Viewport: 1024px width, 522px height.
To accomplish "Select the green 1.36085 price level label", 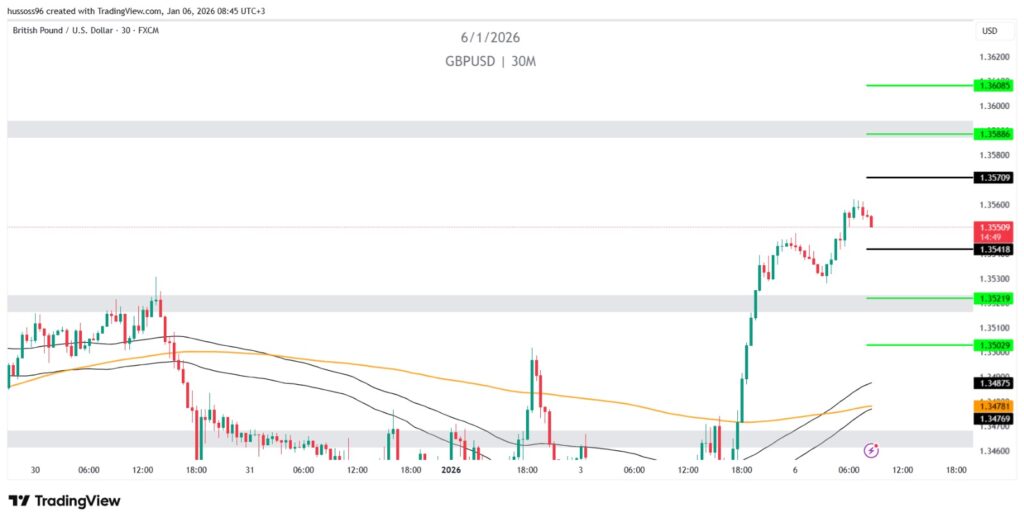I will coord(995,85).
